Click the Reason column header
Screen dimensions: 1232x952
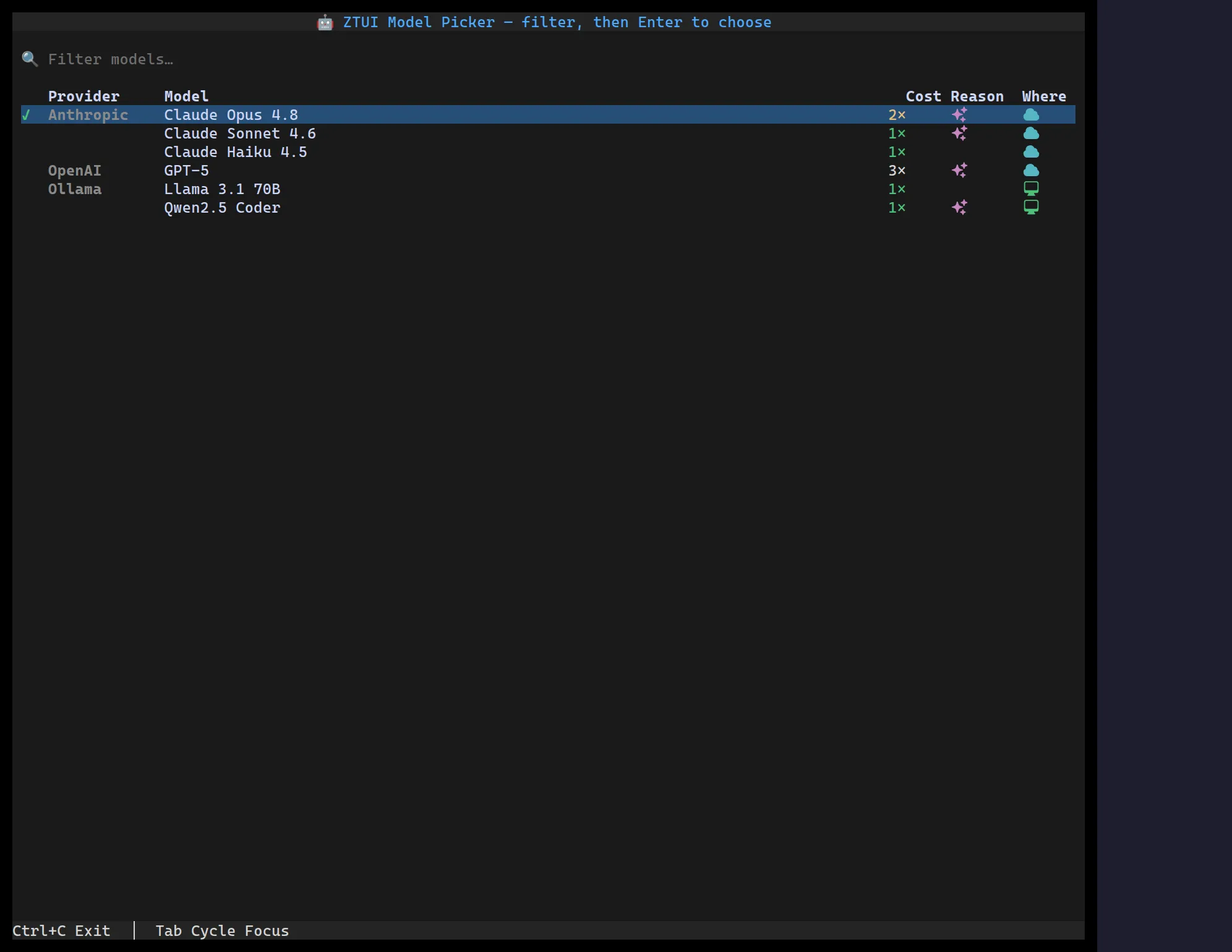coord(977,96)
